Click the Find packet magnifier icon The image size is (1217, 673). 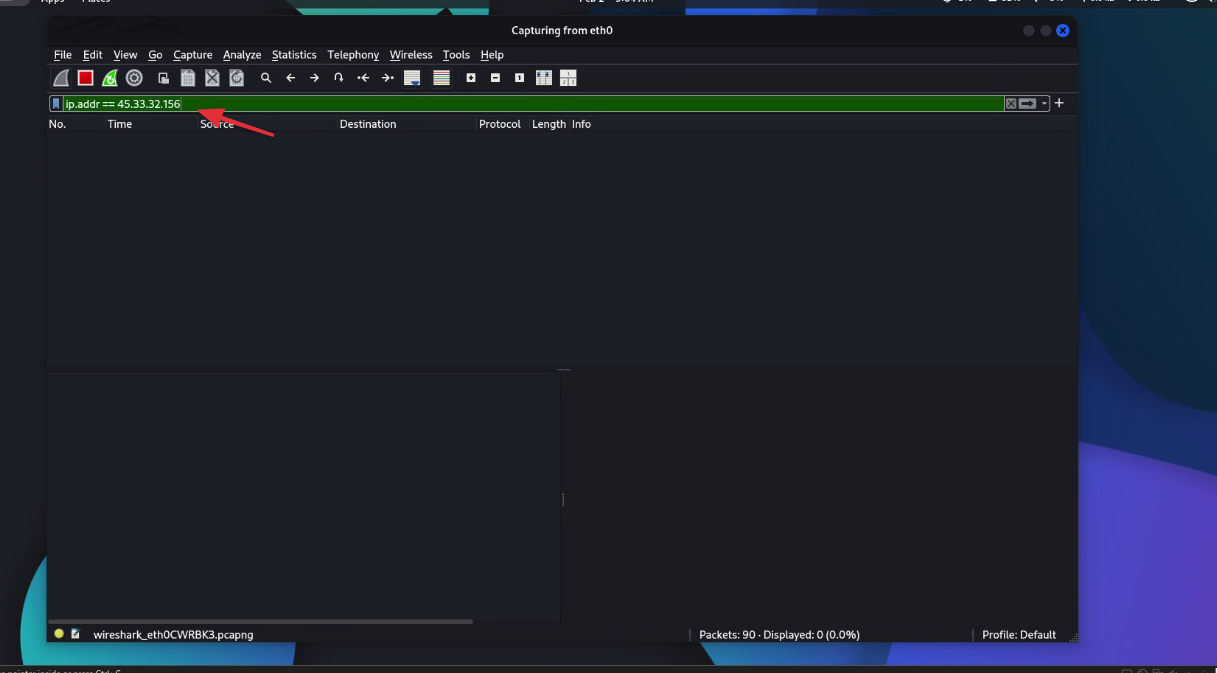click(x=266, y=78)
